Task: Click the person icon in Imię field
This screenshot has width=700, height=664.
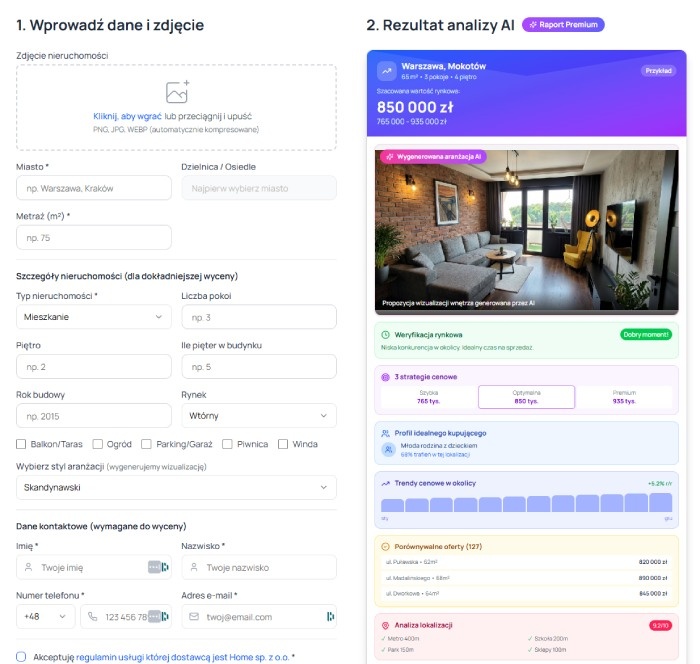Action: coord(29,567)
